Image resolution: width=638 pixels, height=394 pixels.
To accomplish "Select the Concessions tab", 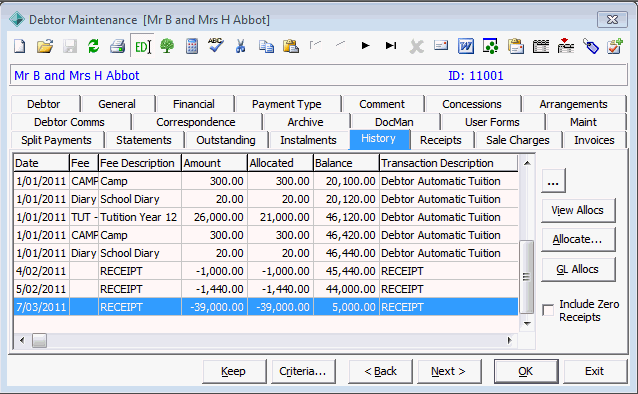I will tap(472, 104).
